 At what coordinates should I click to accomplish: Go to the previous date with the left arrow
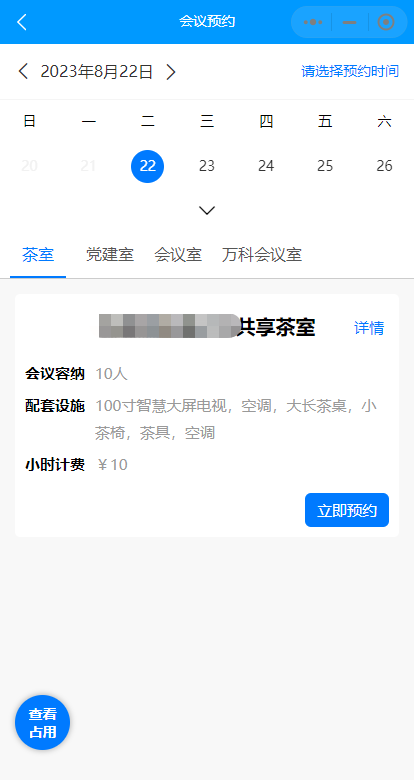23,72
